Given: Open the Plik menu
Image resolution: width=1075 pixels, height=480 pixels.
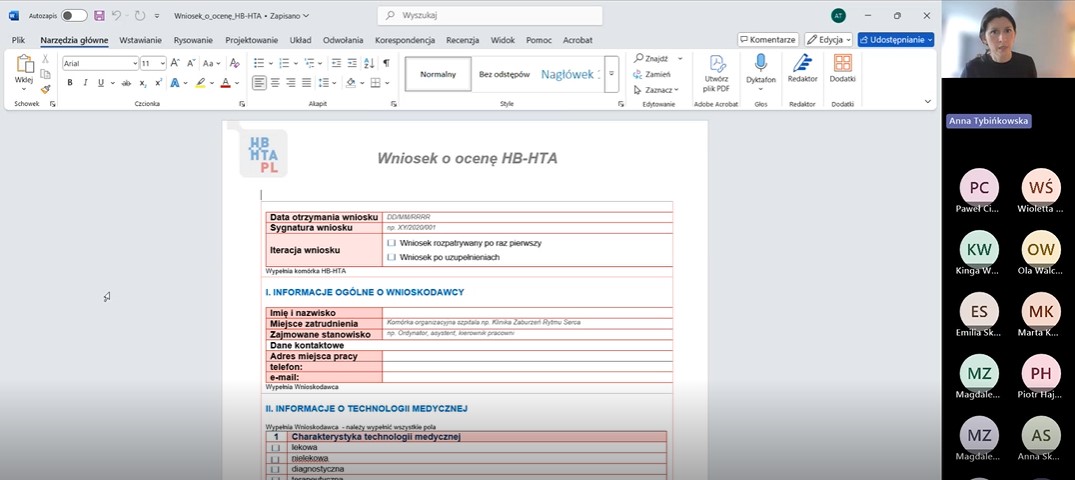Looking at the screenshot, I should click(19, 40).
